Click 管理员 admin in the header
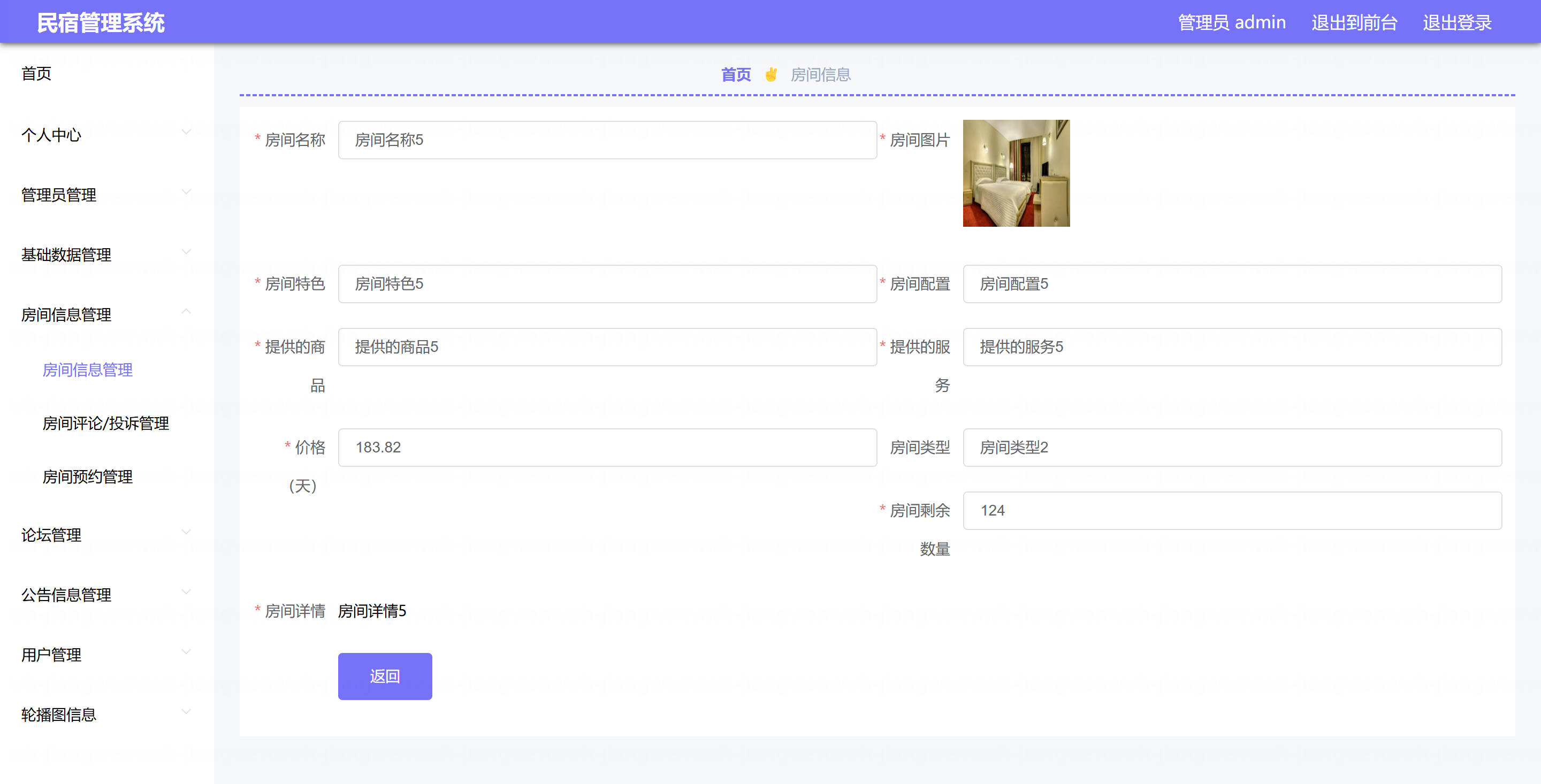1541x784 pixels. point(1232,22)
